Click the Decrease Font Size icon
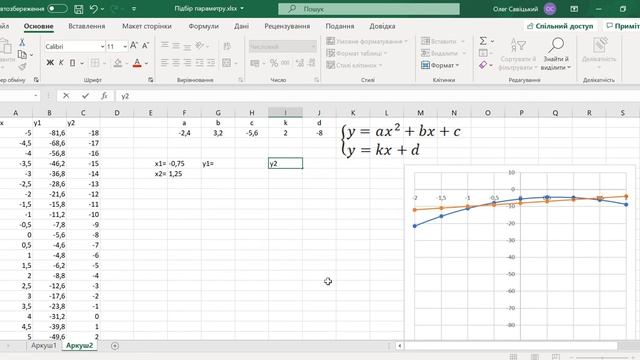The image size is (640, 360). pyautogui.click(x=145, y=46)
